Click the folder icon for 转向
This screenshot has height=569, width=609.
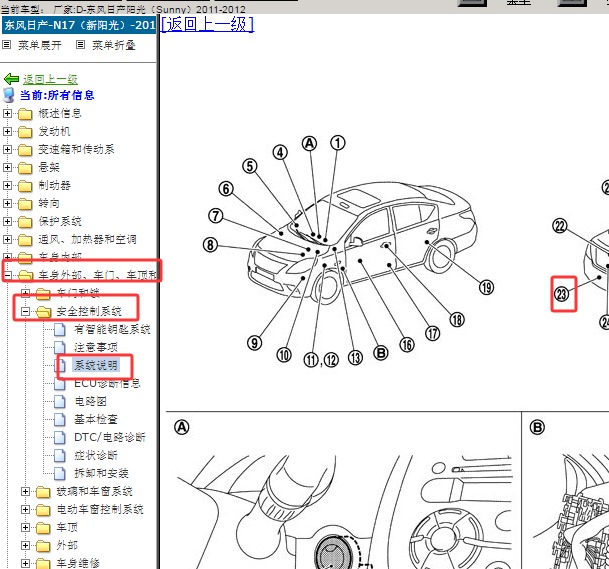(25, 204)
